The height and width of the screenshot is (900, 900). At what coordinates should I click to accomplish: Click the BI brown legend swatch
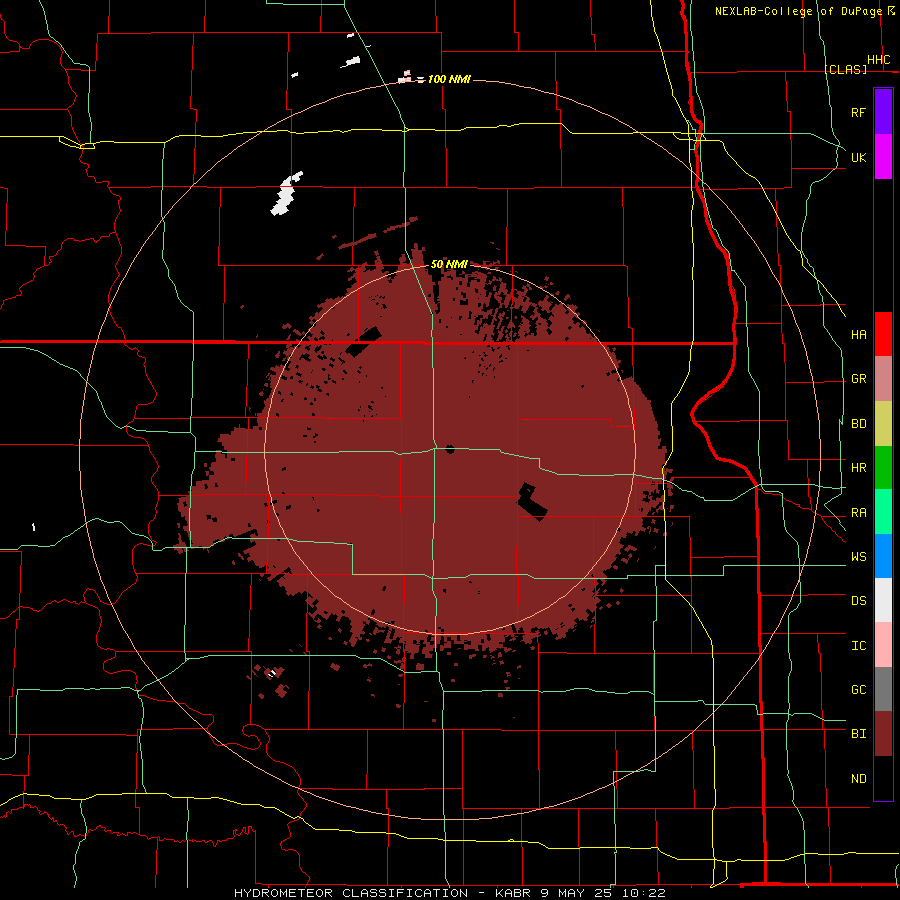pyautogui.click(x=883, y=734)
